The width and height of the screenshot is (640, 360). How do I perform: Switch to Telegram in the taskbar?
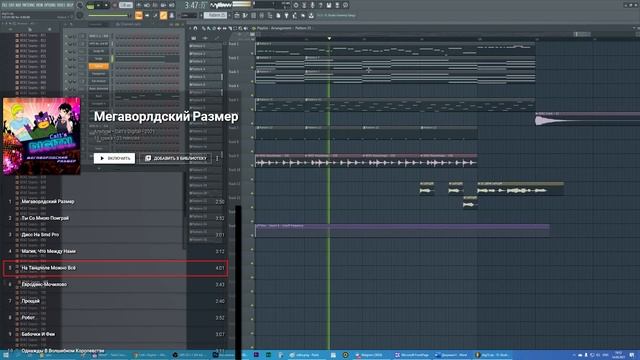tap(370, 355)
